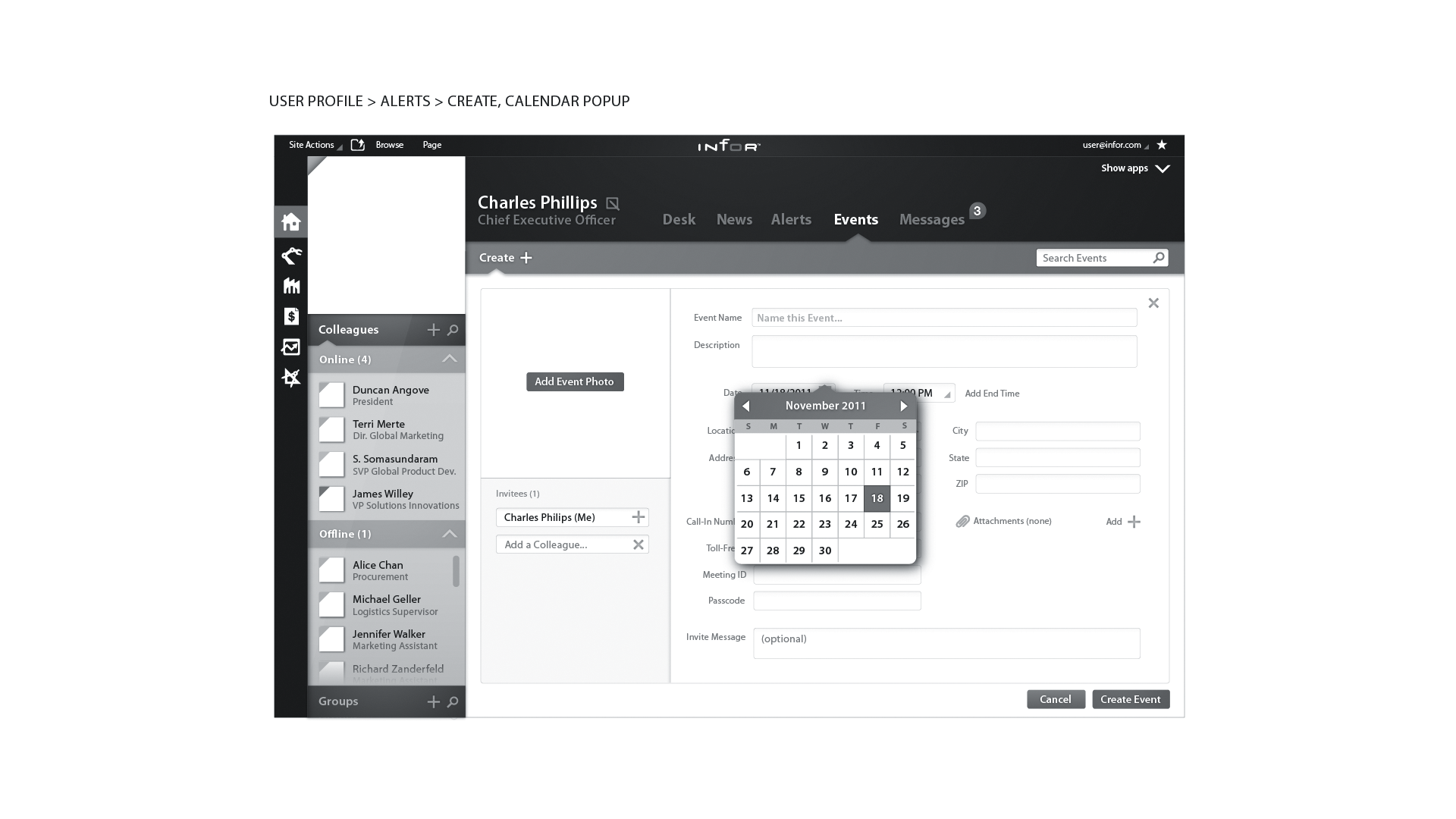Select November 25 in the calendar
The height and width of the screenshot is (819, 1456).
(877, 524)
